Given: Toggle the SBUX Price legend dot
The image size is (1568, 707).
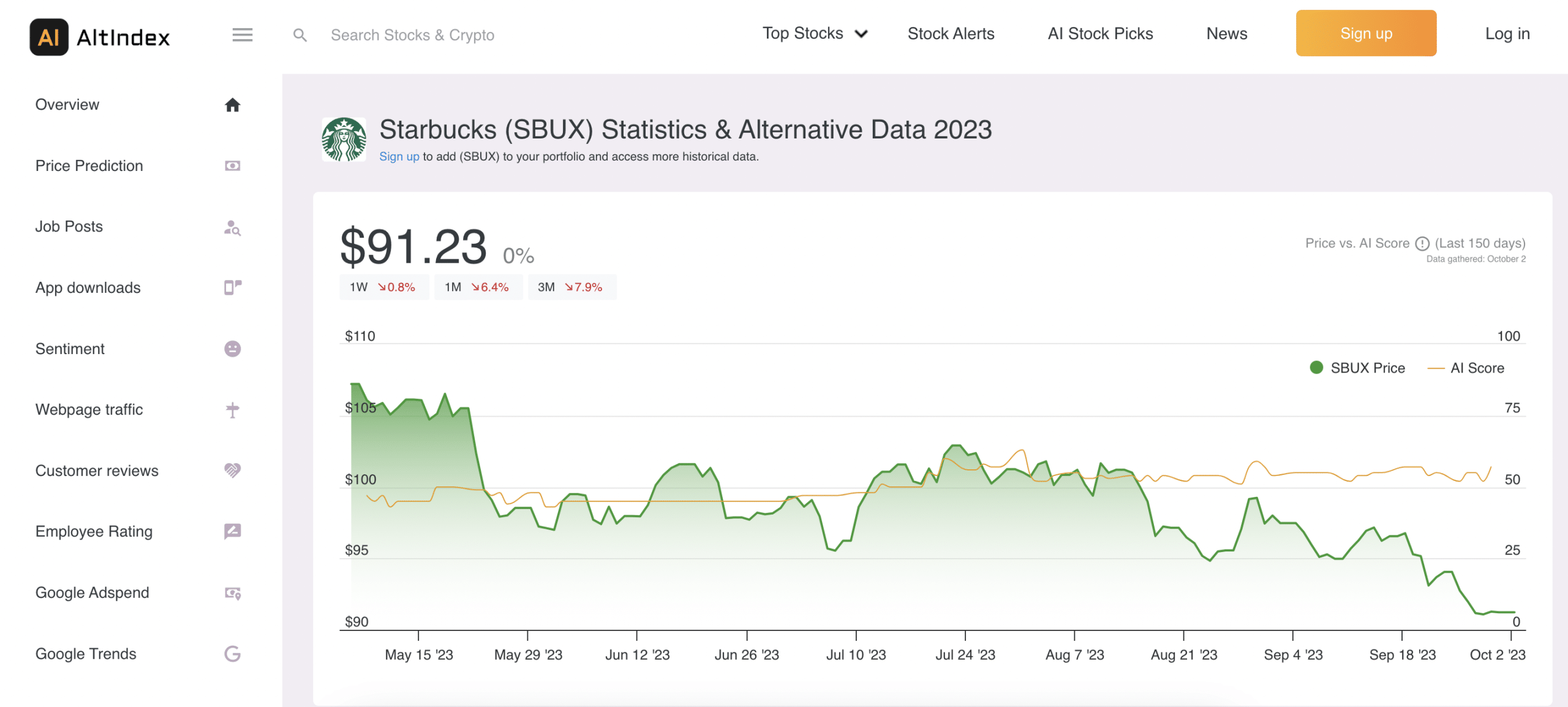Looking at the screenshot, I should point(1316,368).
